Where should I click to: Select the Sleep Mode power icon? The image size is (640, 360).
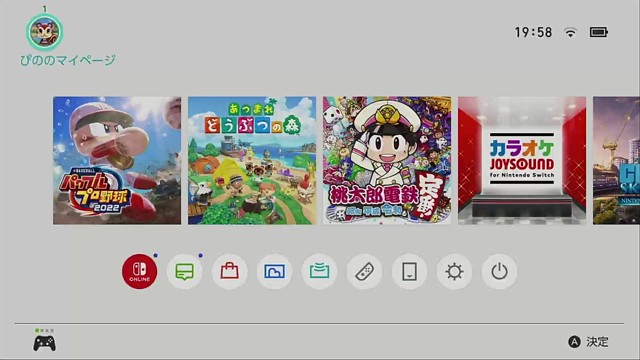tap(499, 271)
